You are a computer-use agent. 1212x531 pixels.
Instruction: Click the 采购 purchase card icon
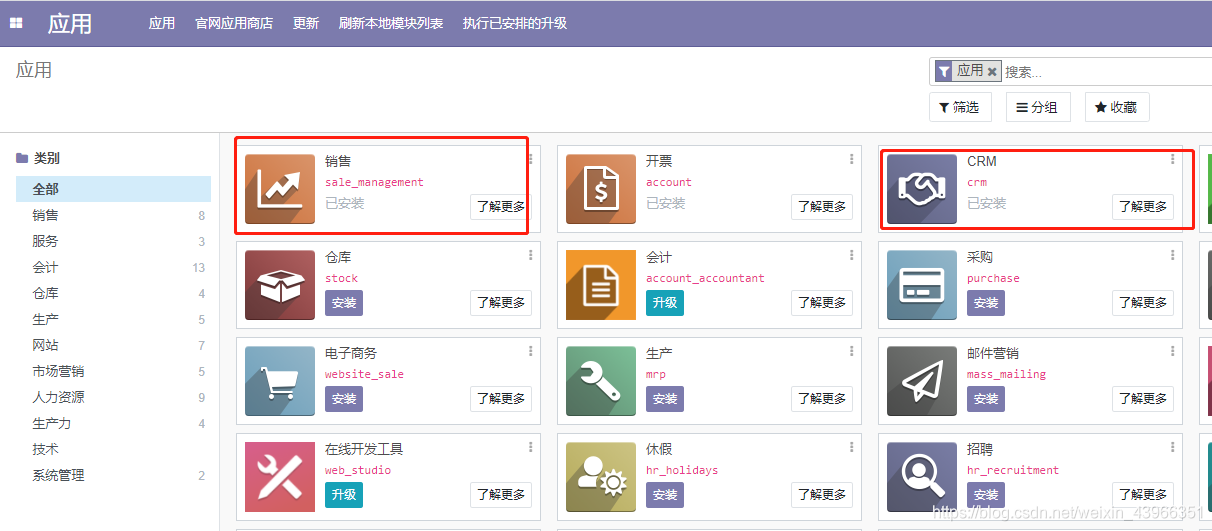(x=922, y=284)
